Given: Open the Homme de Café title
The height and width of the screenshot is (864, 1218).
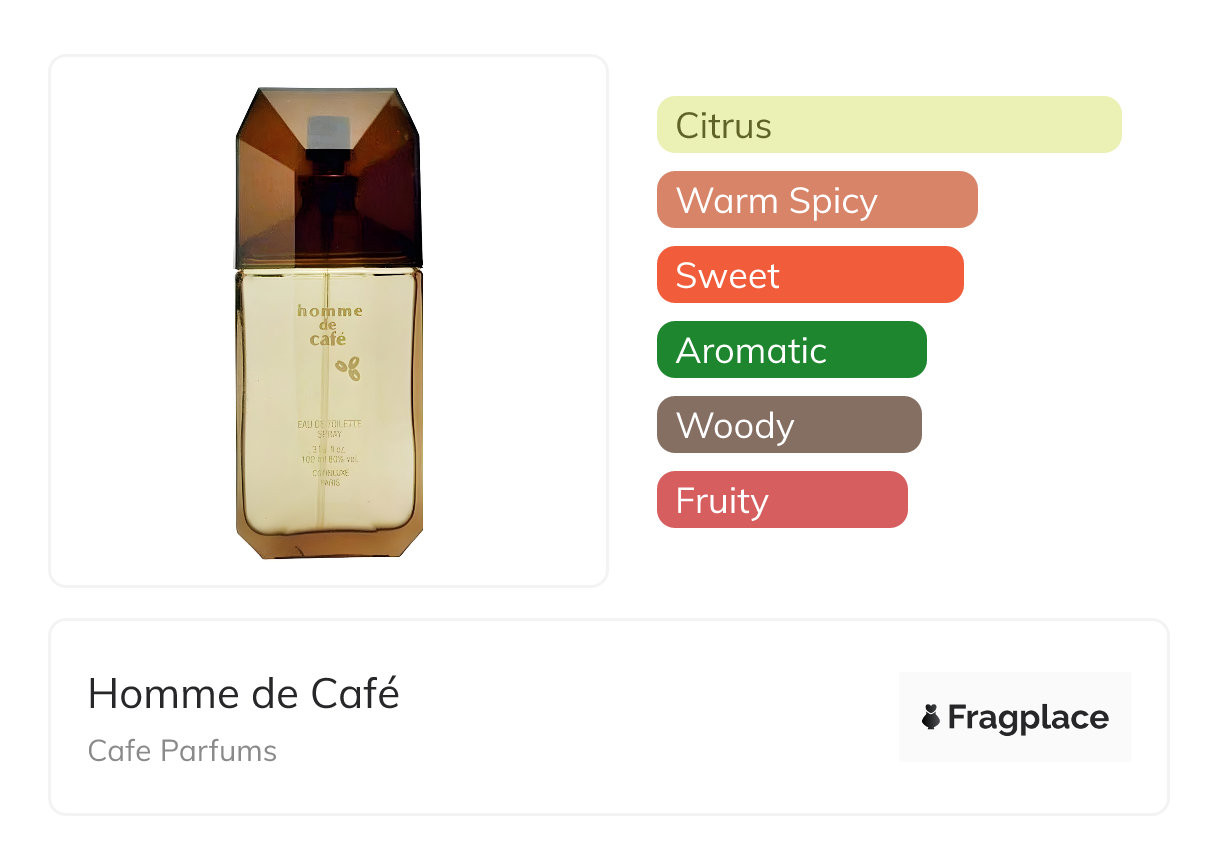Looking at the screenshot, I should coord(243,694).
